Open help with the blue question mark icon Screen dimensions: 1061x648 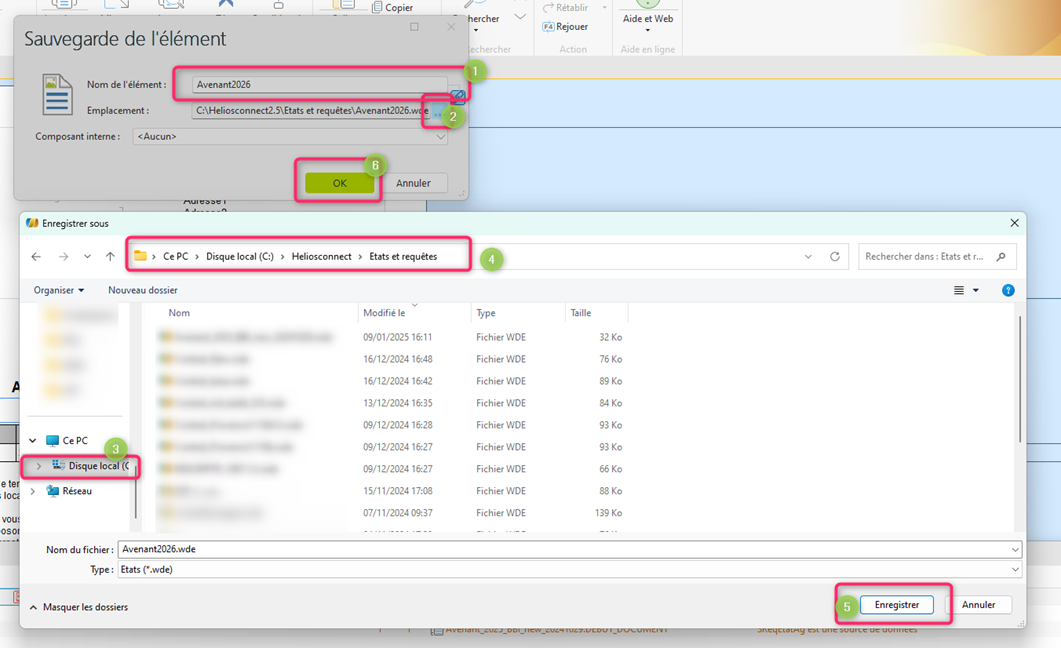pyautogui.click(x=1008, y=290)
